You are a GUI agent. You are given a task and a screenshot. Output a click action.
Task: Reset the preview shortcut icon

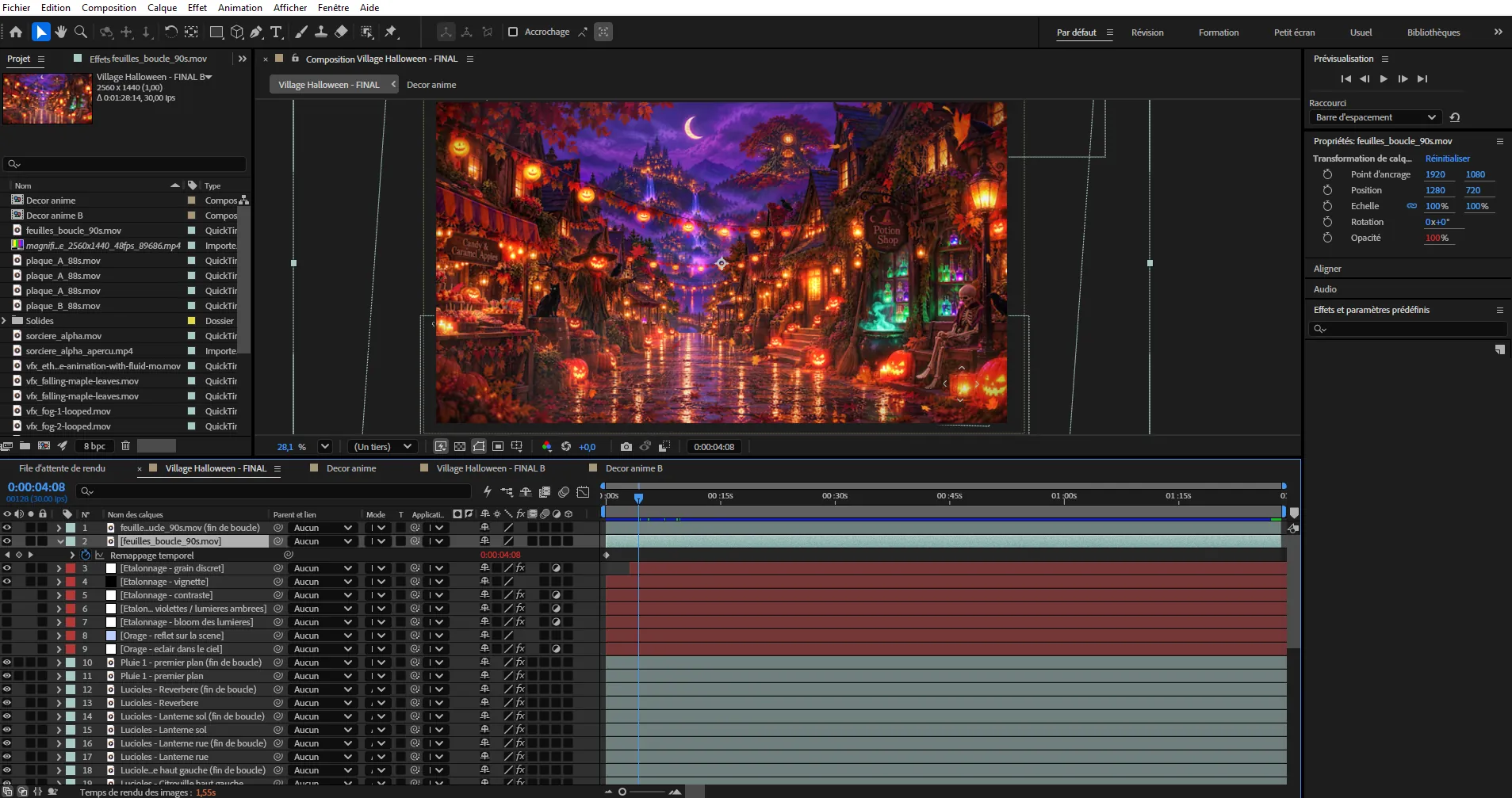pos(1455,117)
